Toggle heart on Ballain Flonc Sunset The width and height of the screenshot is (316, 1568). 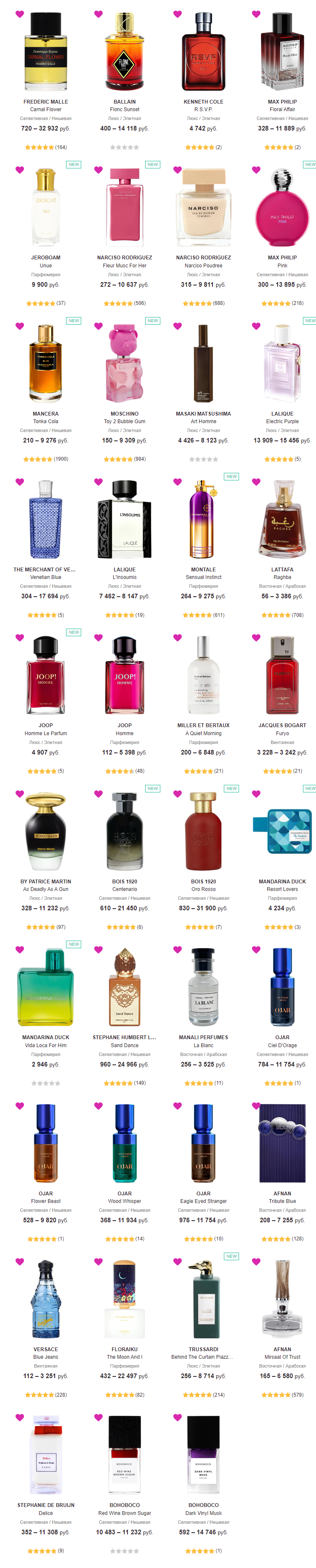[x=98, y=14]
